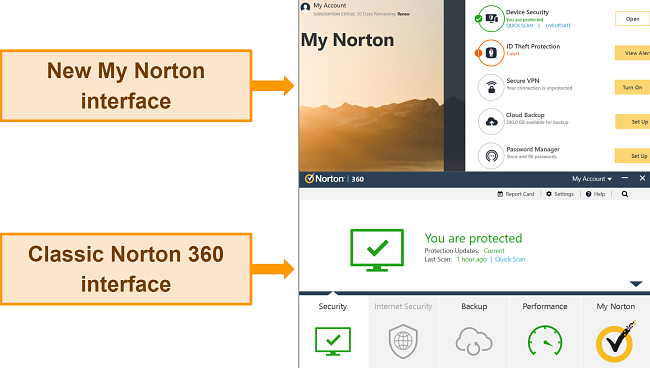The image size is (650, 368).
Task: Turn On Secure VPN
Action: coord(632,87)
